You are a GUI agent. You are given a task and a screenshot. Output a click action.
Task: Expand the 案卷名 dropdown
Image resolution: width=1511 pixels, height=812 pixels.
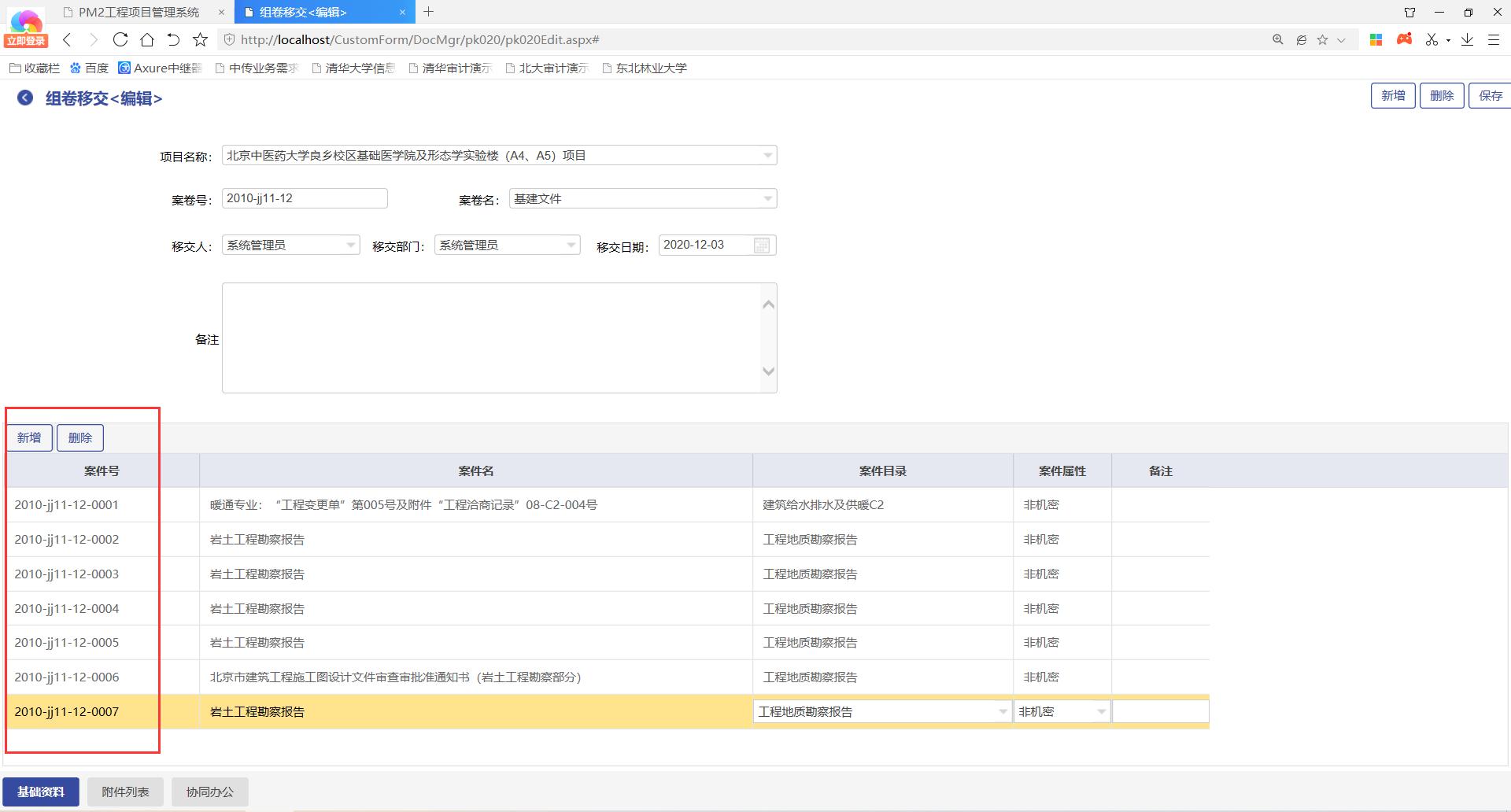click(767, 199)
